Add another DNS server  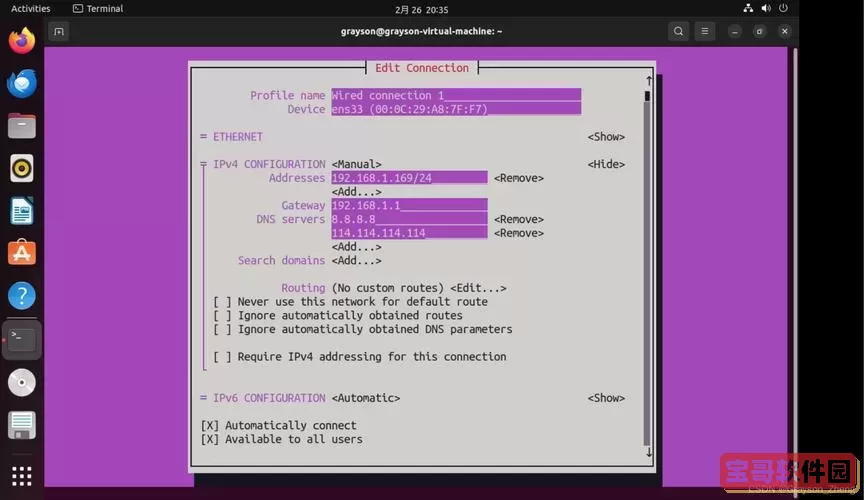pos(357,247)
